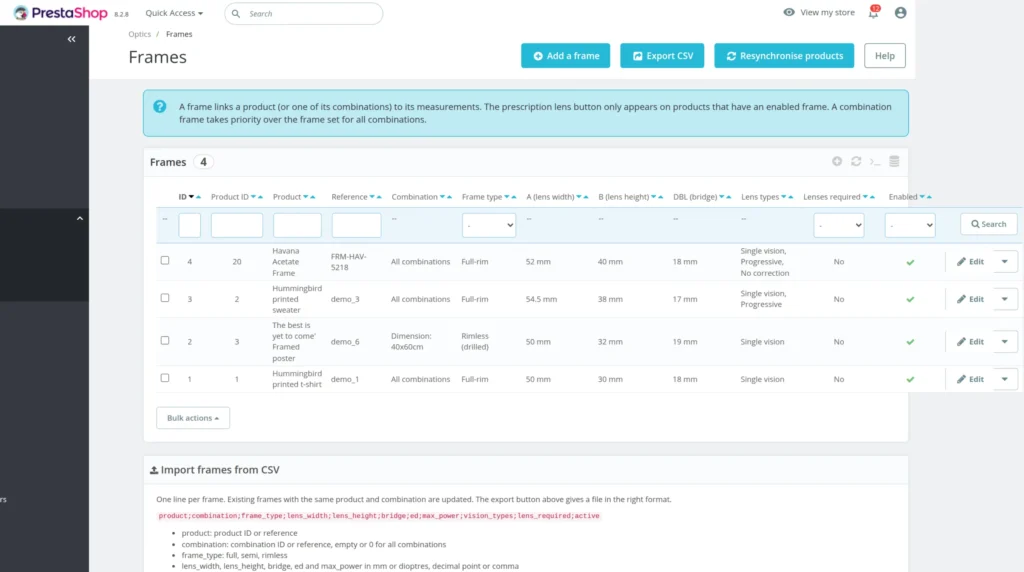Open the Frame type filter dropdown
This screenshot has width=1024, height=572.
tap(488, 225)
